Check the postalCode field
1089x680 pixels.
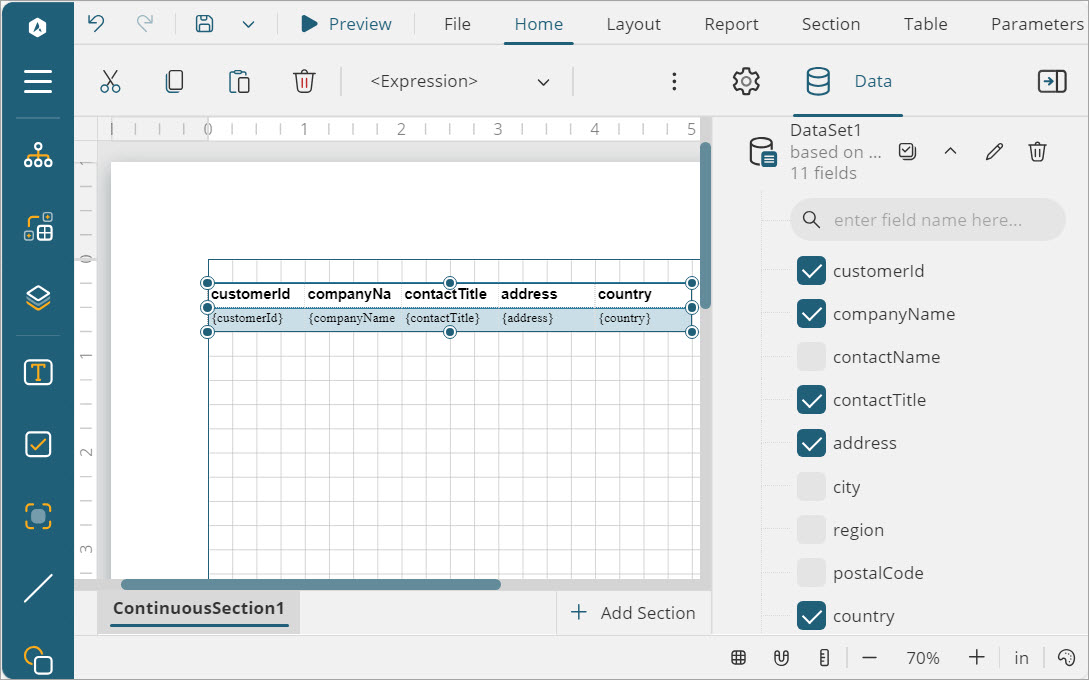pyautogui.click(x=811, y=572)
